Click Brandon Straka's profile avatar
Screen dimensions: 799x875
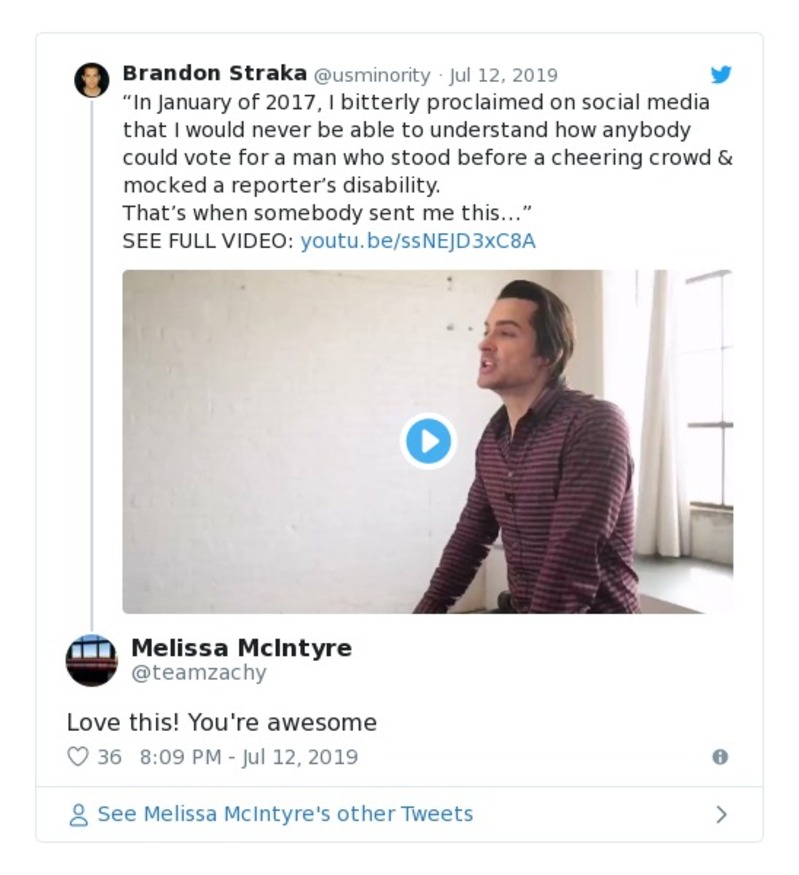point(92,80)
